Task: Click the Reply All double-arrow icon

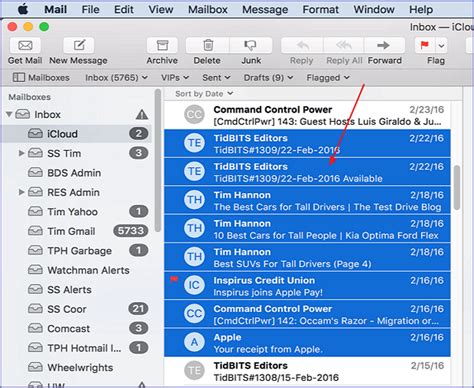Action: point(344,45)
